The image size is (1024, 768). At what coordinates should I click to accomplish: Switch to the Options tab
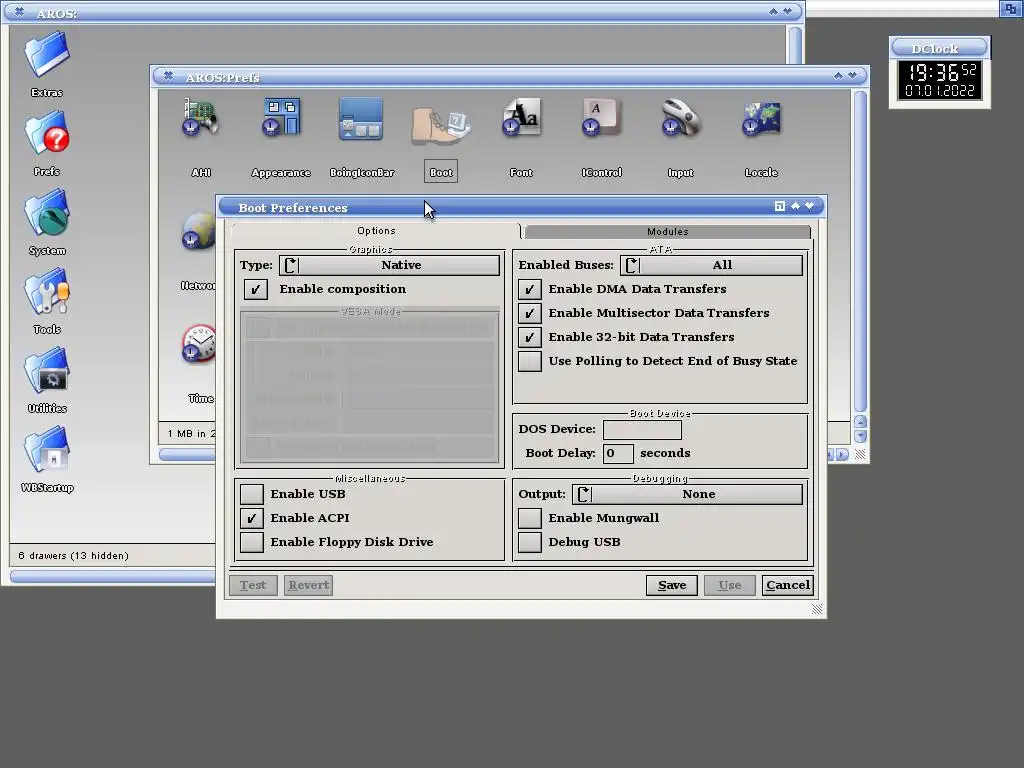tap(376, 231)
